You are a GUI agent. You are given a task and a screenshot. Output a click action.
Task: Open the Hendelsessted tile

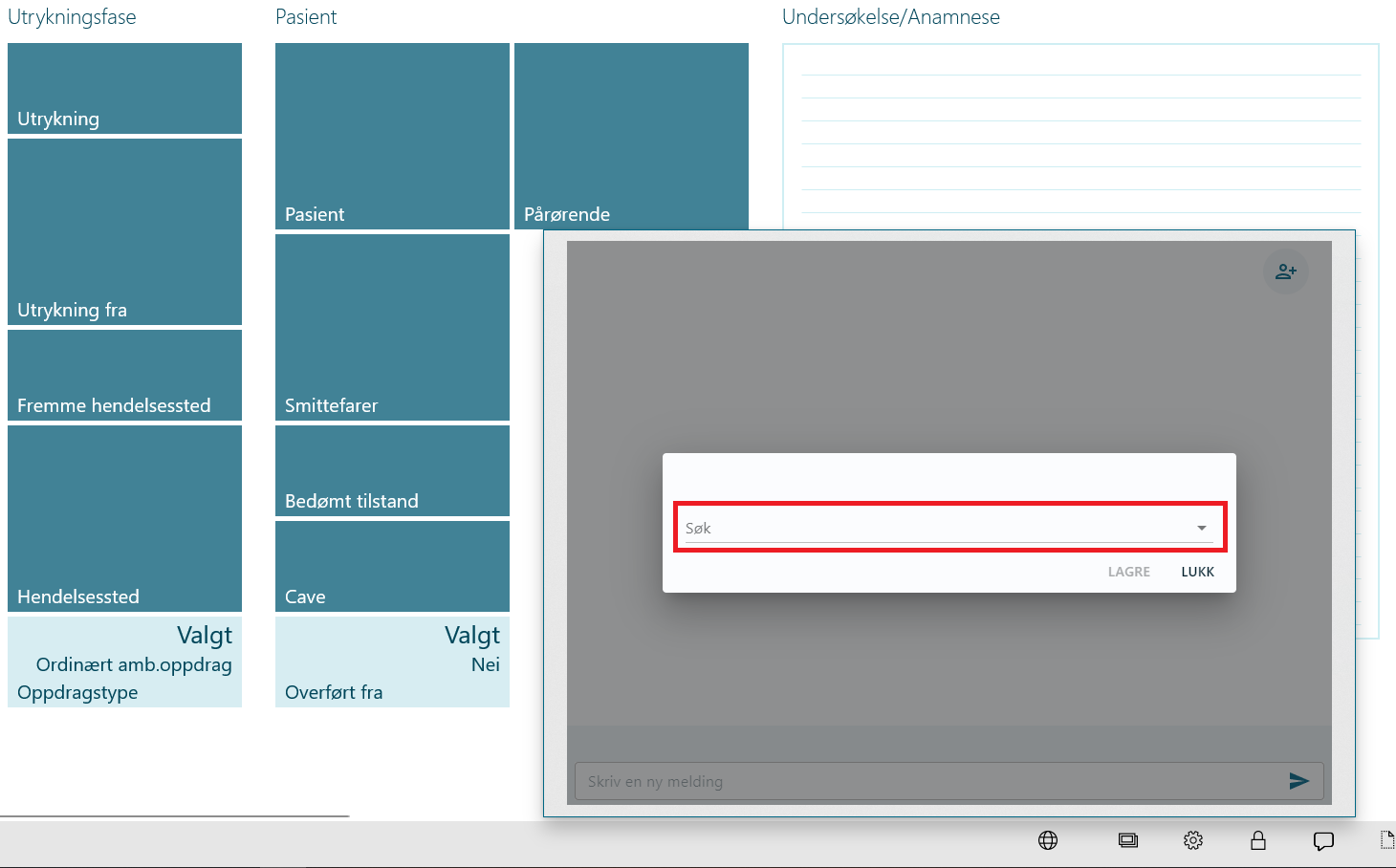[x=124, y=518]
